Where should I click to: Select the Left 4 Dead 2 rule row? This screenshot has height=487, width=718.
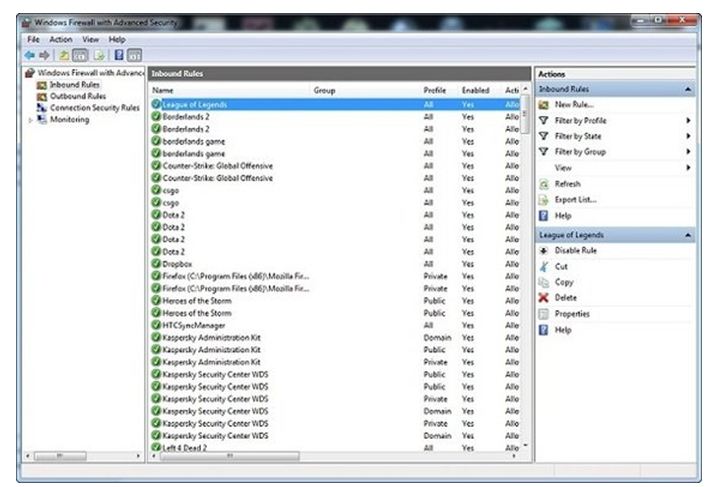point(335,447)
